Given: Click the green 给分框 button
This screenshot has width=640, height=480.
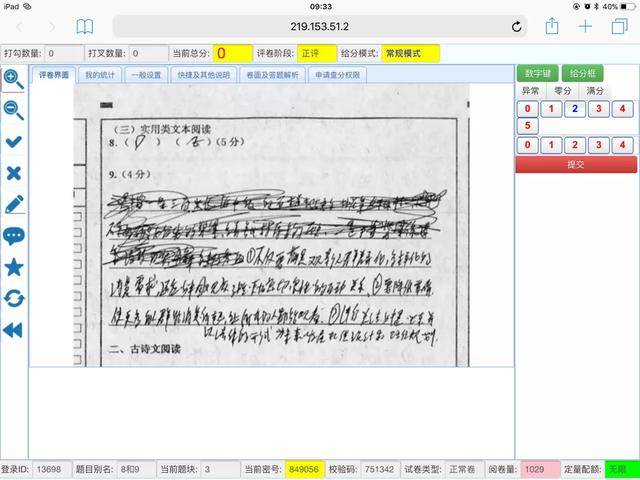Looking at the screenshot, I should [580, 73].
